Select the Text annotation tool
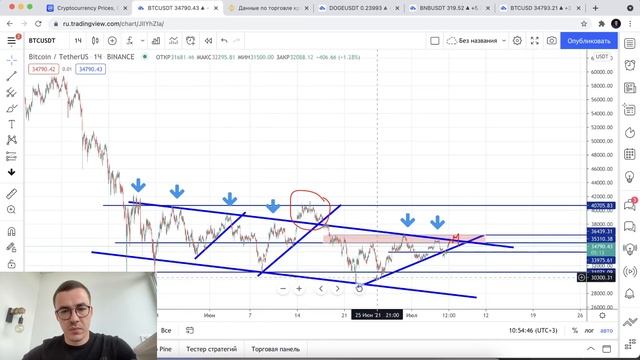Image resolution: width=640 pixels, height=360 pixels. pyautogui.click(x=11, y=124)
